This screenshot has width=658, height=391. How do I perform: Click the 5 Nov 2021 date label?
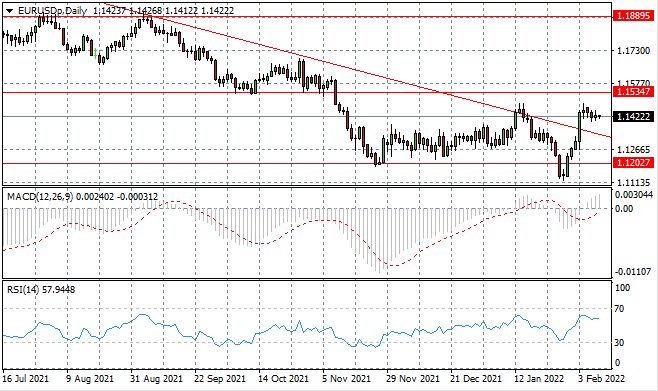[x=347, y=378]
